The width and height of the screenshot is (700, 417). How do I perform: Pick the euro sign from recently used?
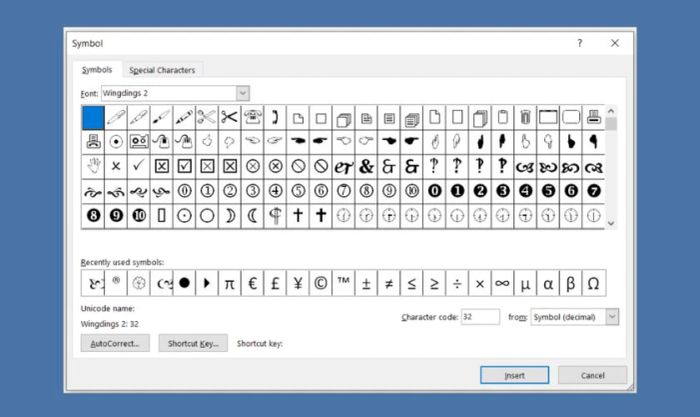(x=252, y=283)
